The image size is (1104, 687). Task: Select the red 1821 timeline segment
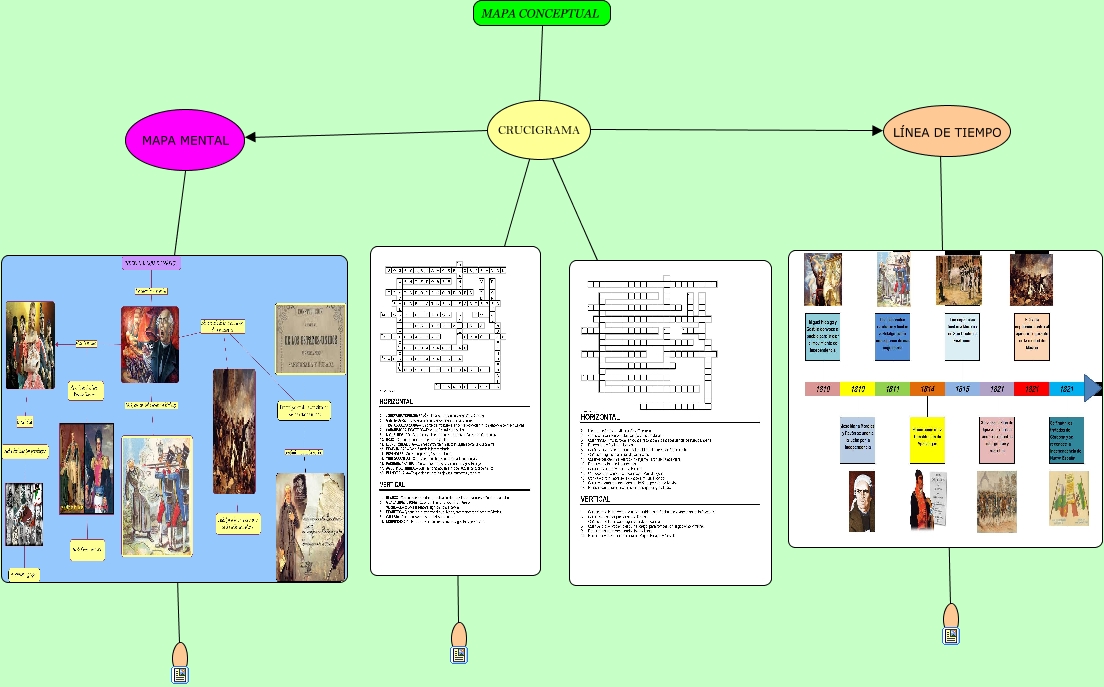coord(1032,389)
